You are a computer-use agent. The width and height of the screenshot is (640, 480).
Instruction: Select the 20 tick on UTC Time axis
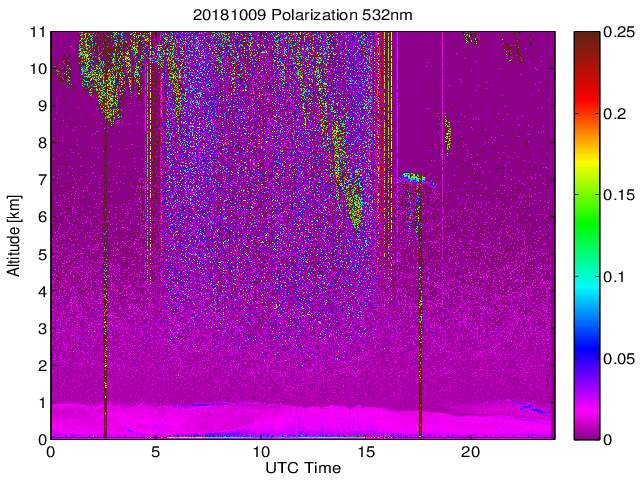[471, 451]
